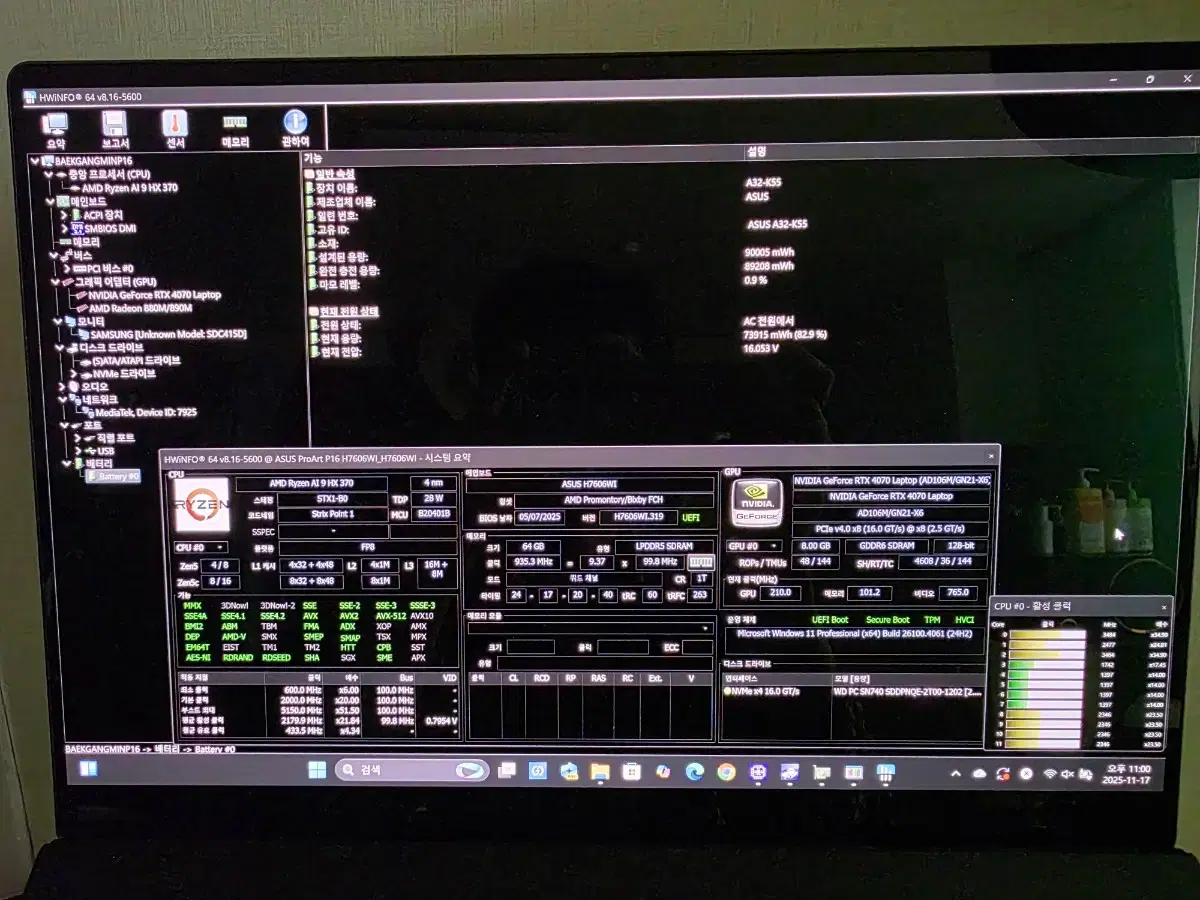The height and width of the screenshot is (900, 1200).
Task: Click the WD PC SN740 drive model entry
Action: pos(906,691)
